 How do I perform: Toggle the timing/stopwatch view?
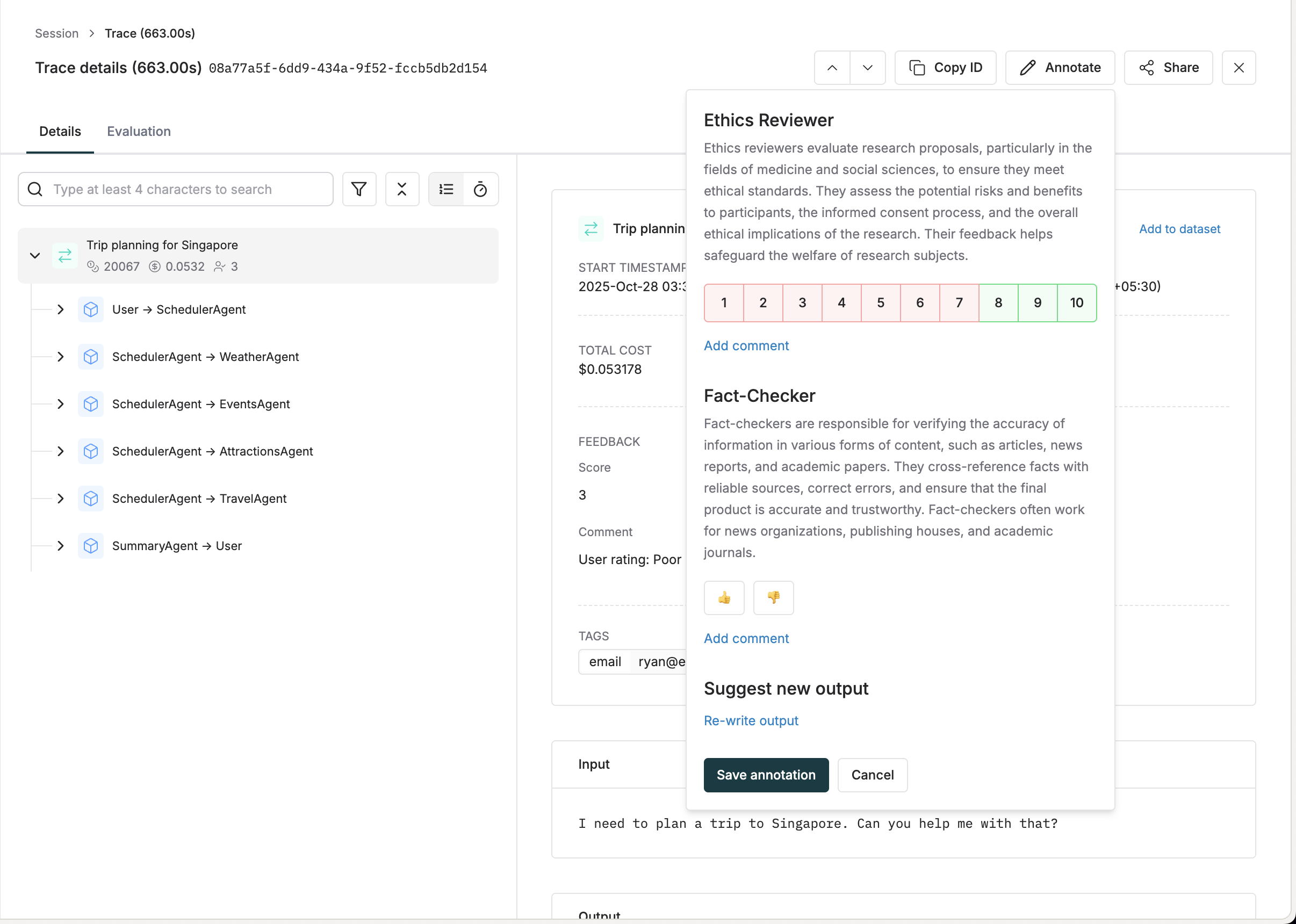pyautogui.click(x=481, y=189)
